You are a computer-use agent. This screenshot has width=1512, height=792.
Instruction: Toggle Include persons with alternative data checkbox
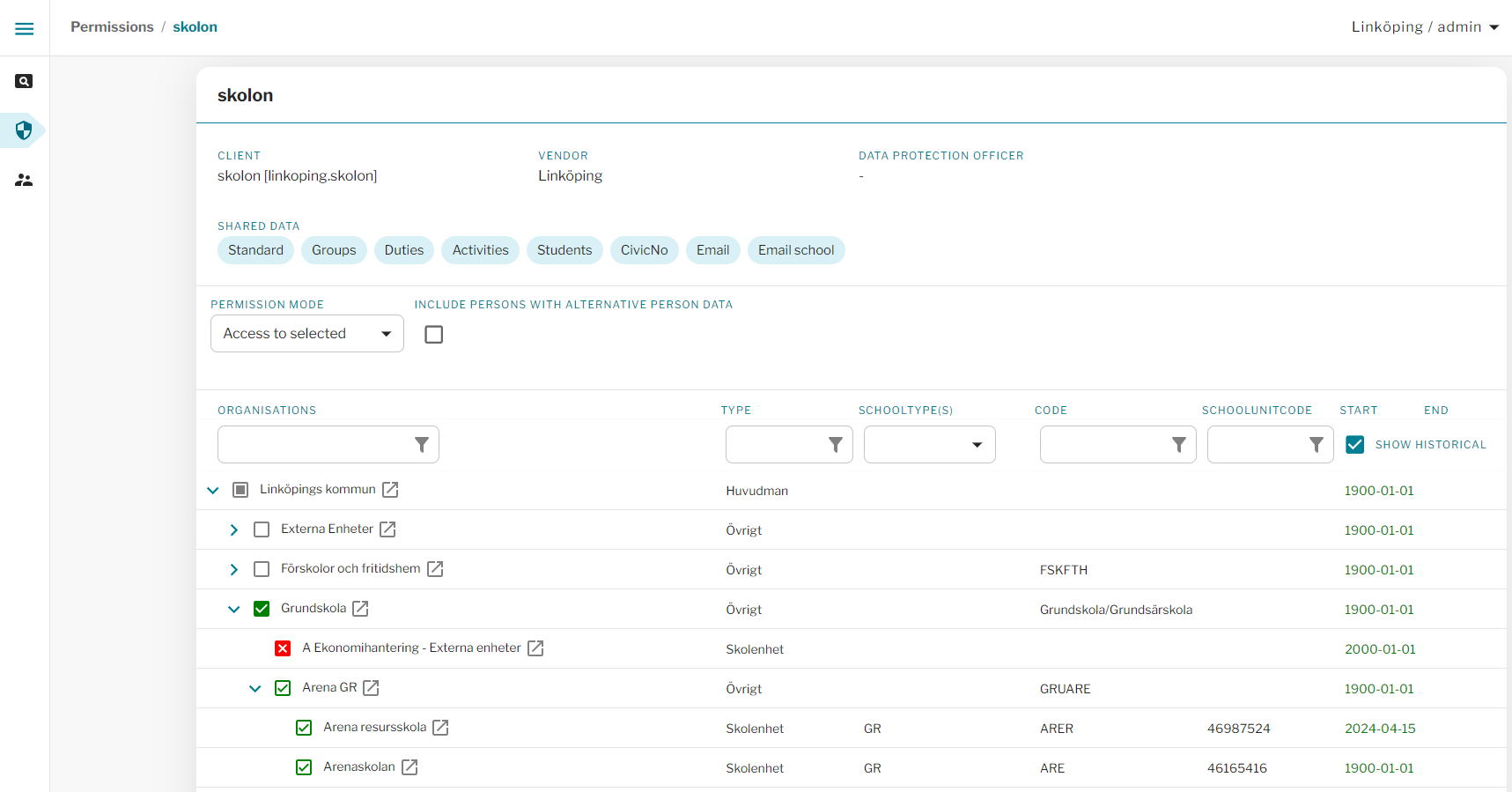pyautogui.click(x=434, y=335)
